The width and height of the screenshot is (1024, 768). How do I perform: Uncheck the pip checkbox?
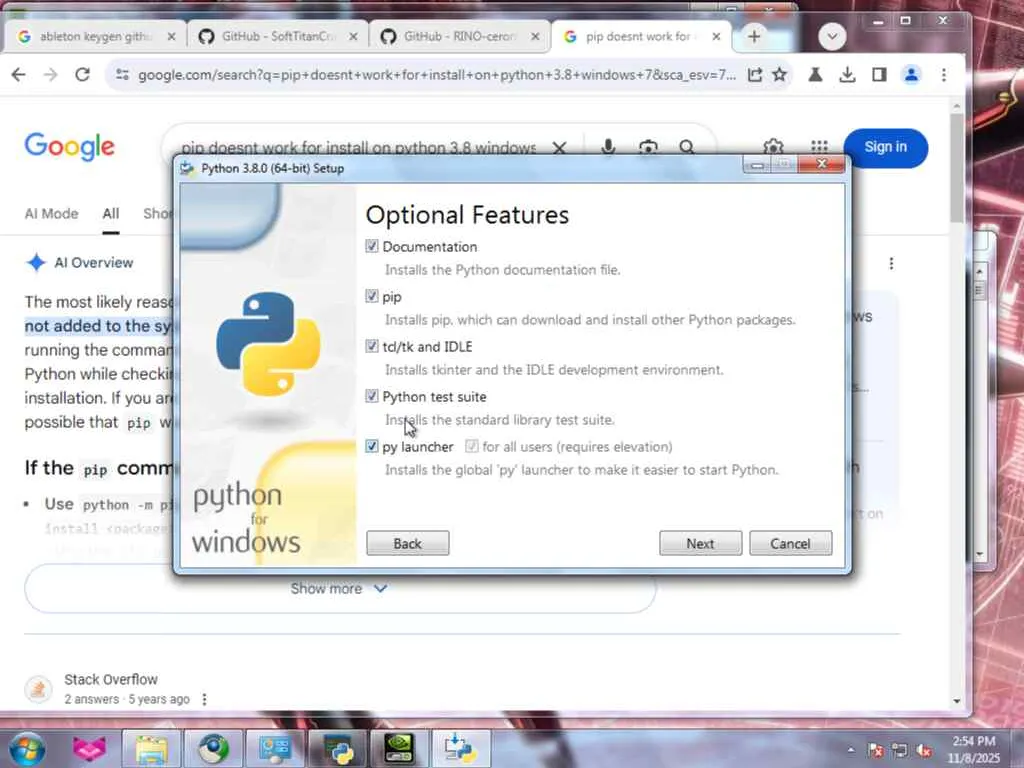(x=372, y=296)
